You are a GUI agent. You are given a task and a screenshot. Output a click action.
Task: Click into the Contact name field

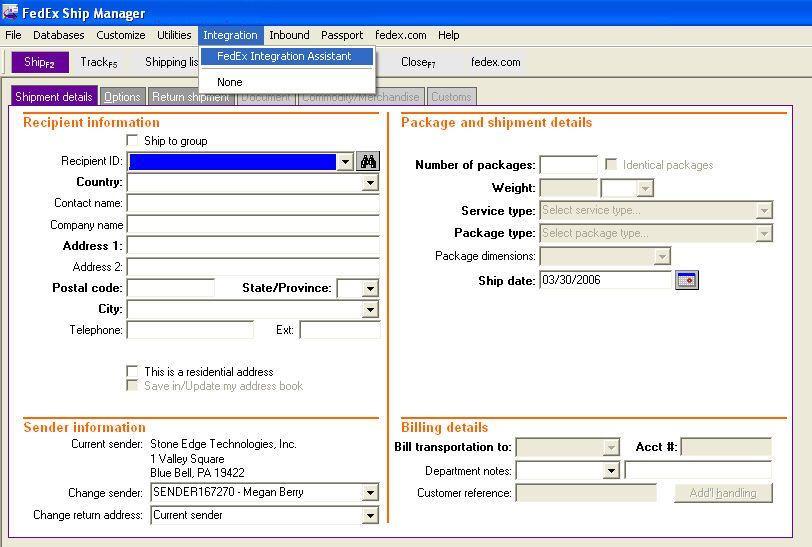pyautogui.click(x=252, y=204)
